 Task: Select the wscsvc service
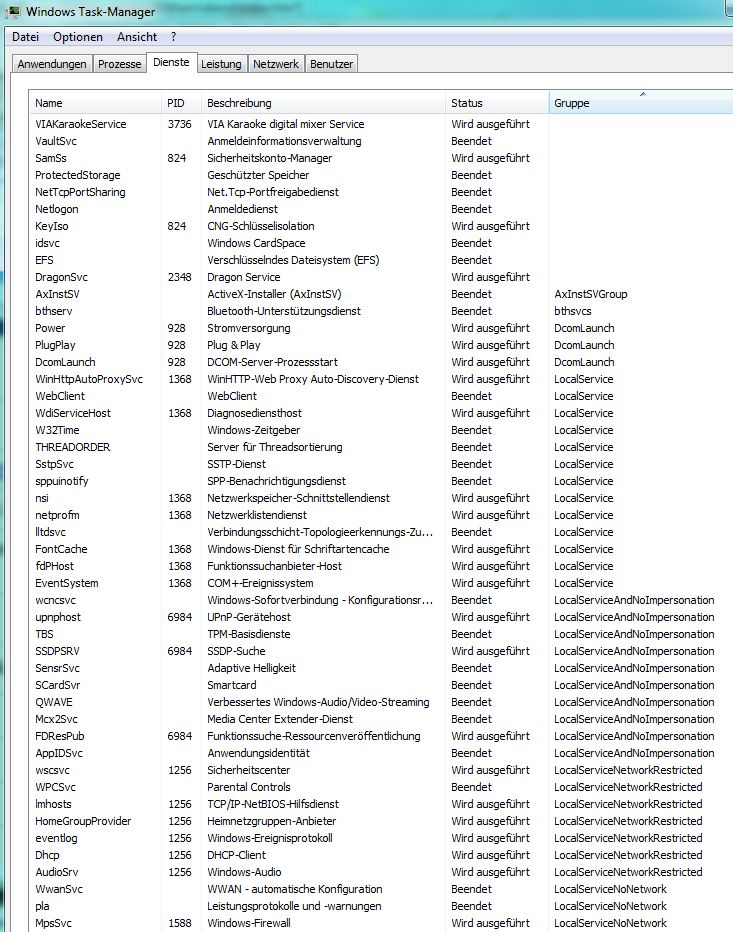point(52,770)
